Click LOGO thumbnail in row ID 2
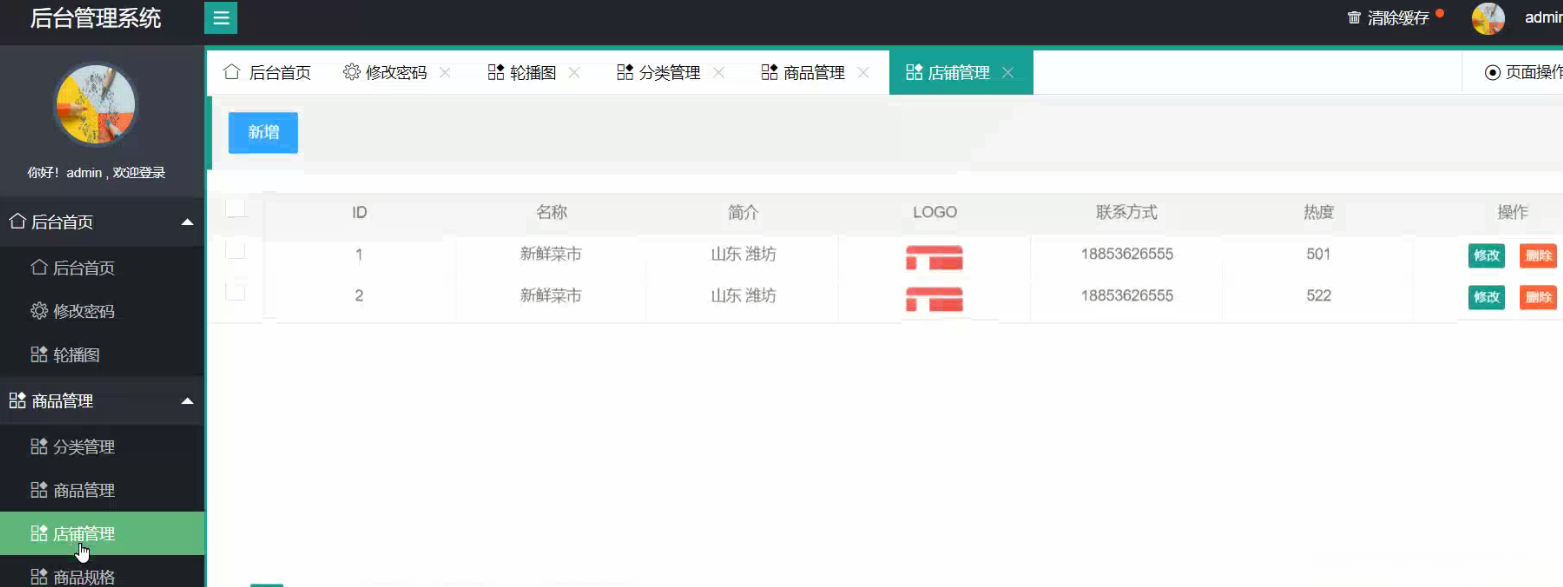The image size is (1563, 587). [934, 298]
